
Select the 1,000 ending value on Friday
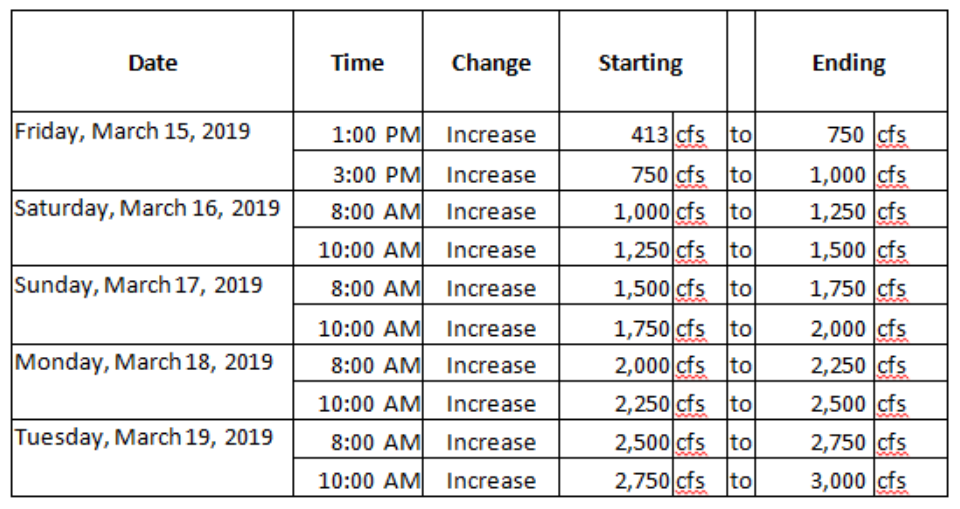click(x=838, y=174)
